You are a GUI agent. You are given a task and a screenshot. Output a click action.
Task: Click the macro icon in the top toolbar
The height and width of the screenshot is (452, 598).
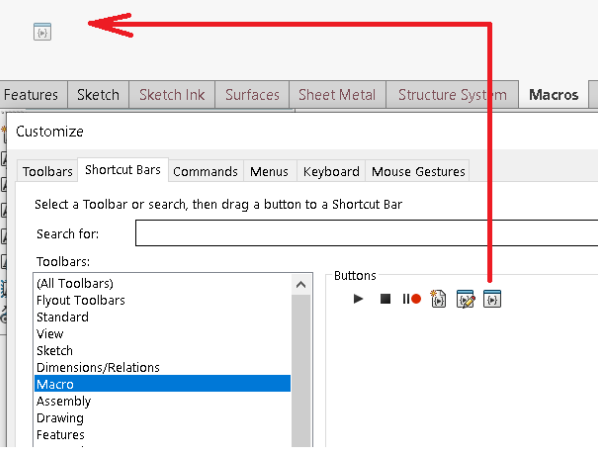42,32
